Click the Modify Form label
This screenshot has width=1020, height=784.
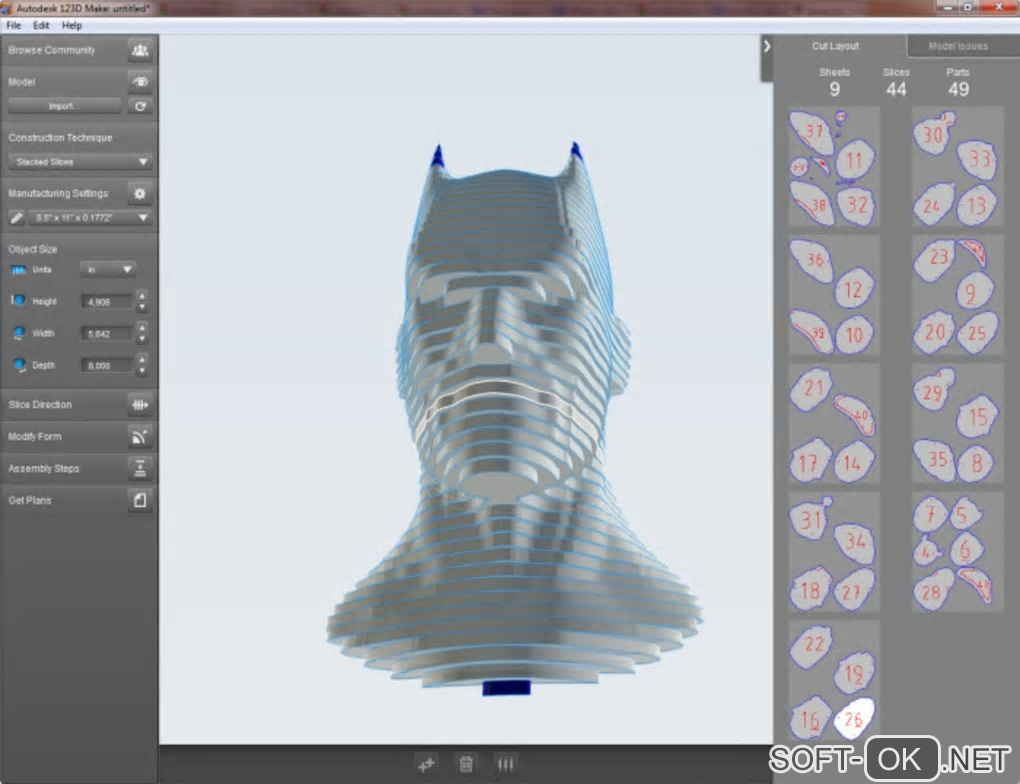point(35,437)
